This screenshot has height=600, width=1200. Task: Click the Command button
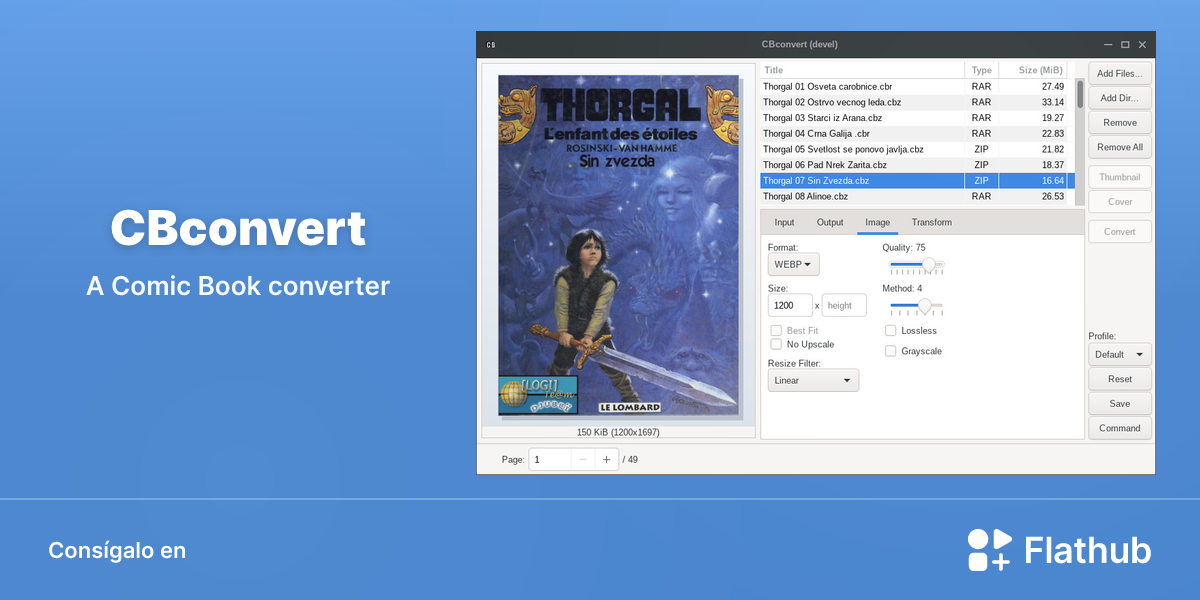click(1119, 428)
